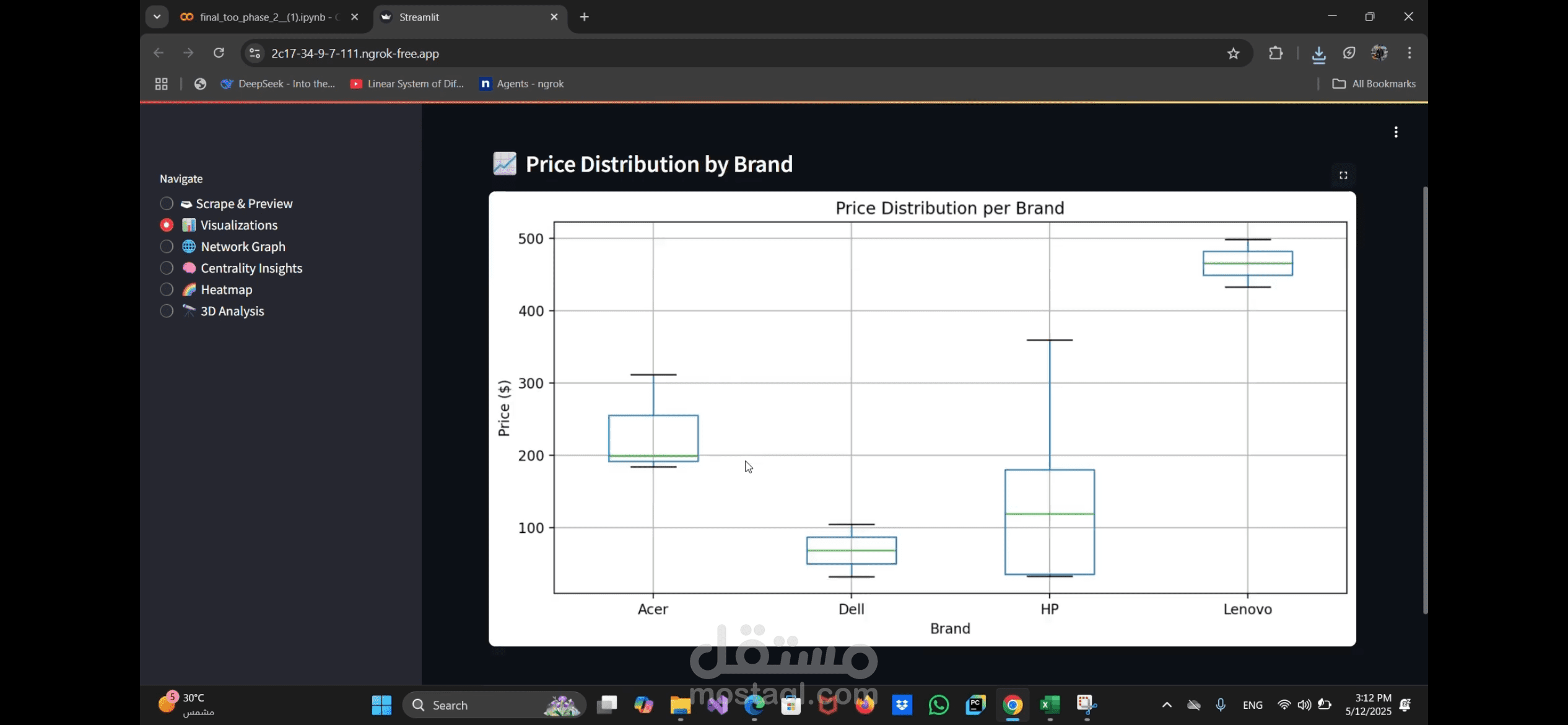Open the Chrome extensions puzzle icon
This screenshot has height=725, width=1568.
(x=1276, y=53)
